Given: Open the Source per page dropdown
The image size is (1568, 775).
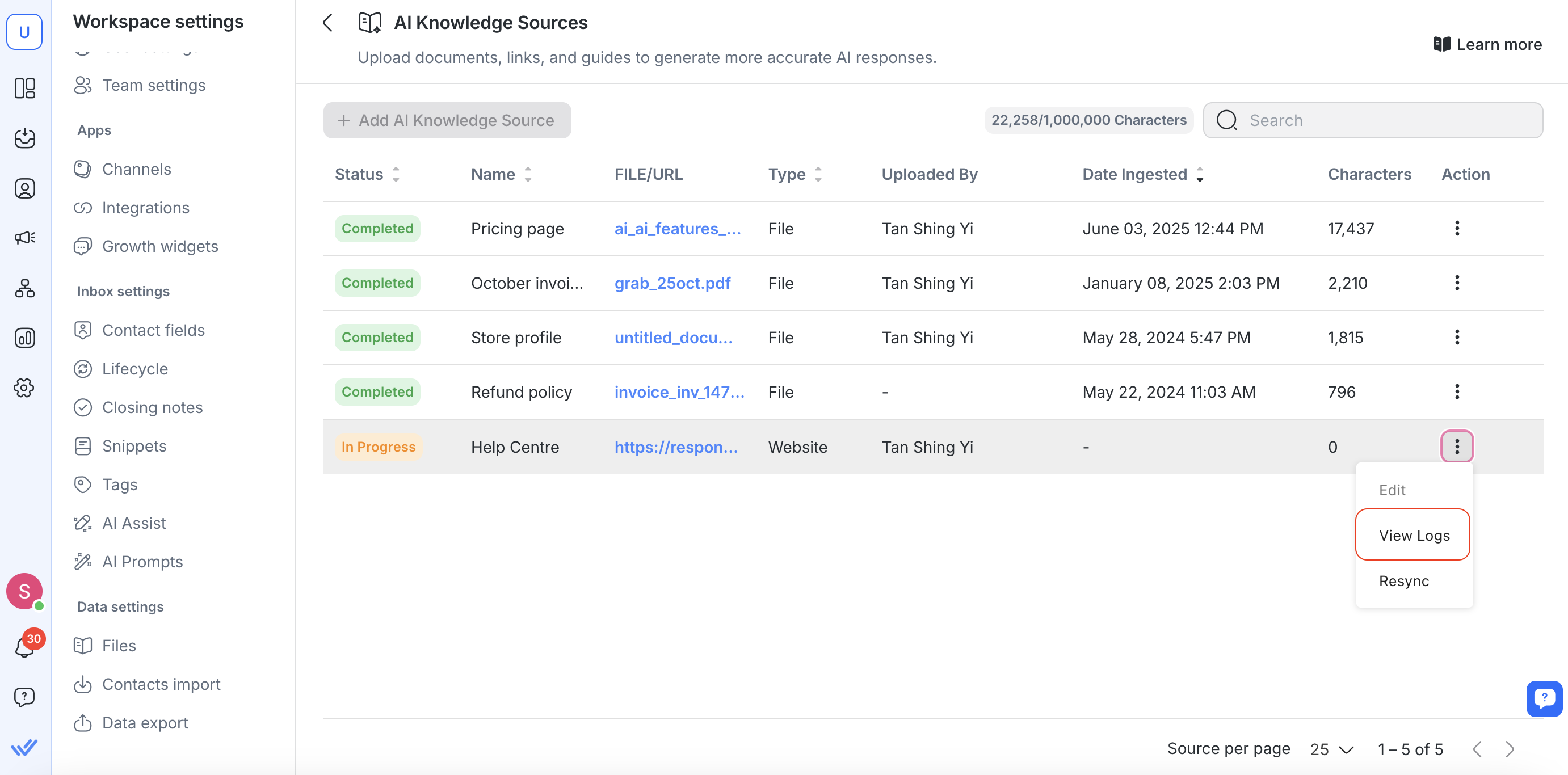Looking at the screenshot, I should click(1331, 749).
